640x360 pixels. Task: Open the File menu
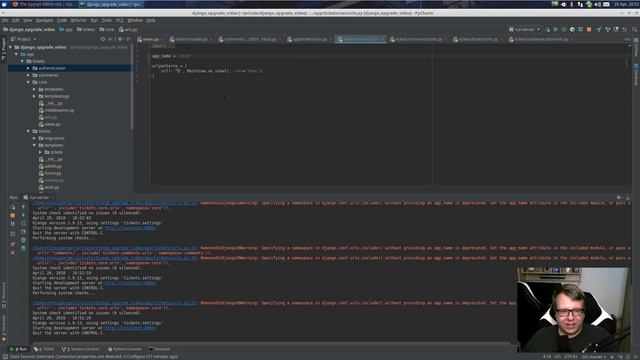pos(5,20)
